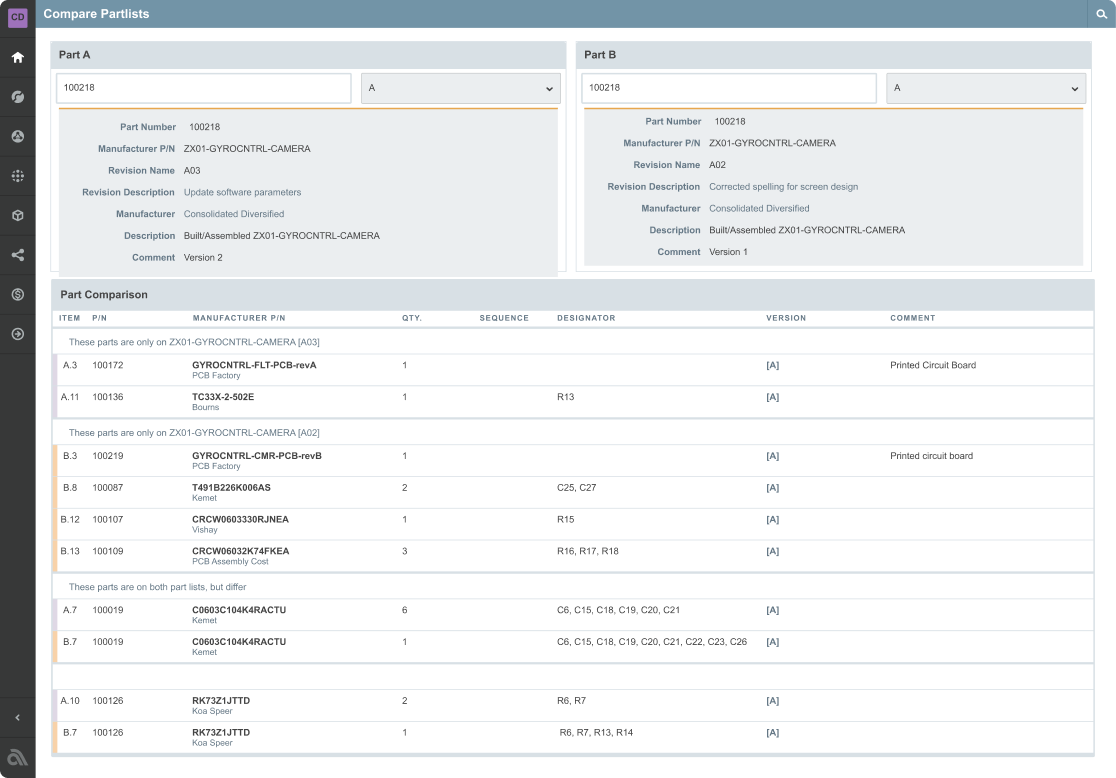Open the share/network icon in sidebar
1116x778 pixels.
(x=17, y=255)
